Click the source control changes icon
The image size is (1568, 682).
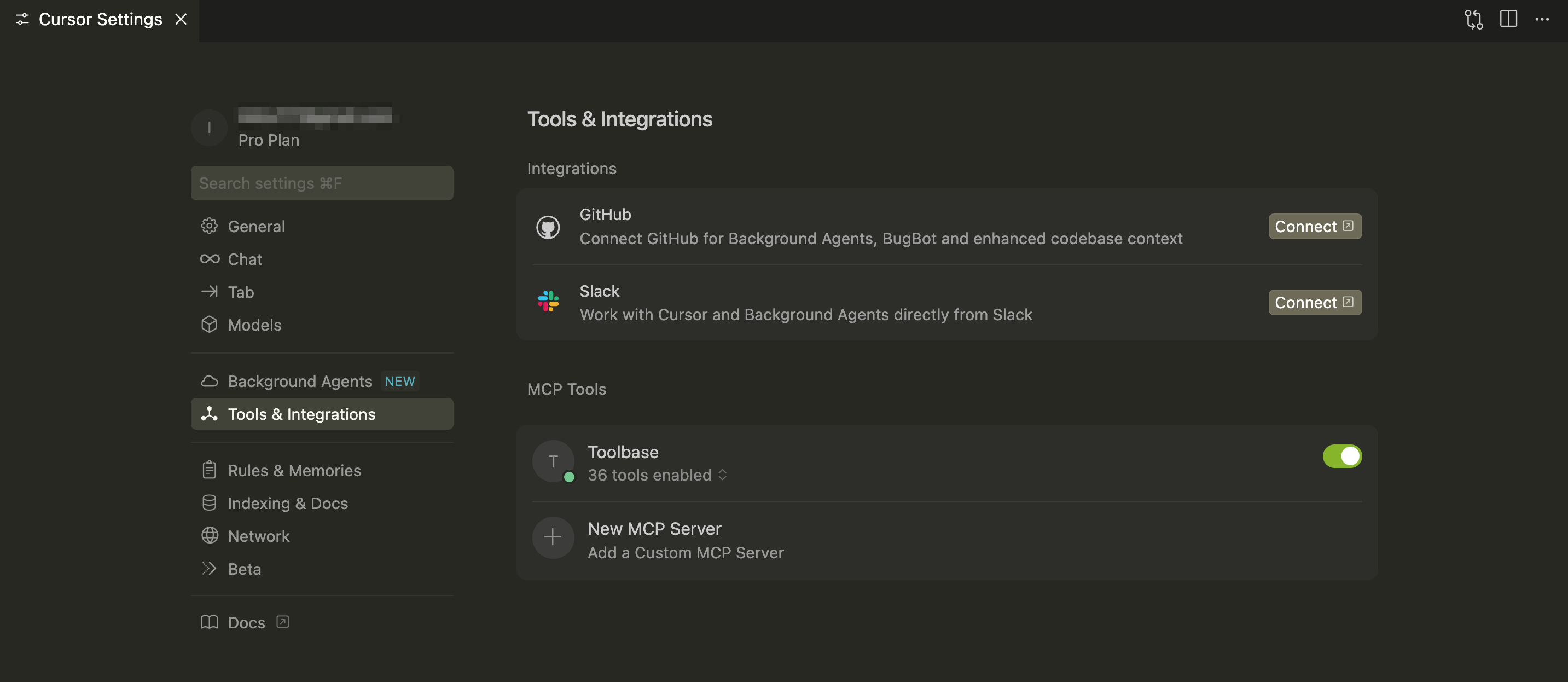coord(1473,19)
